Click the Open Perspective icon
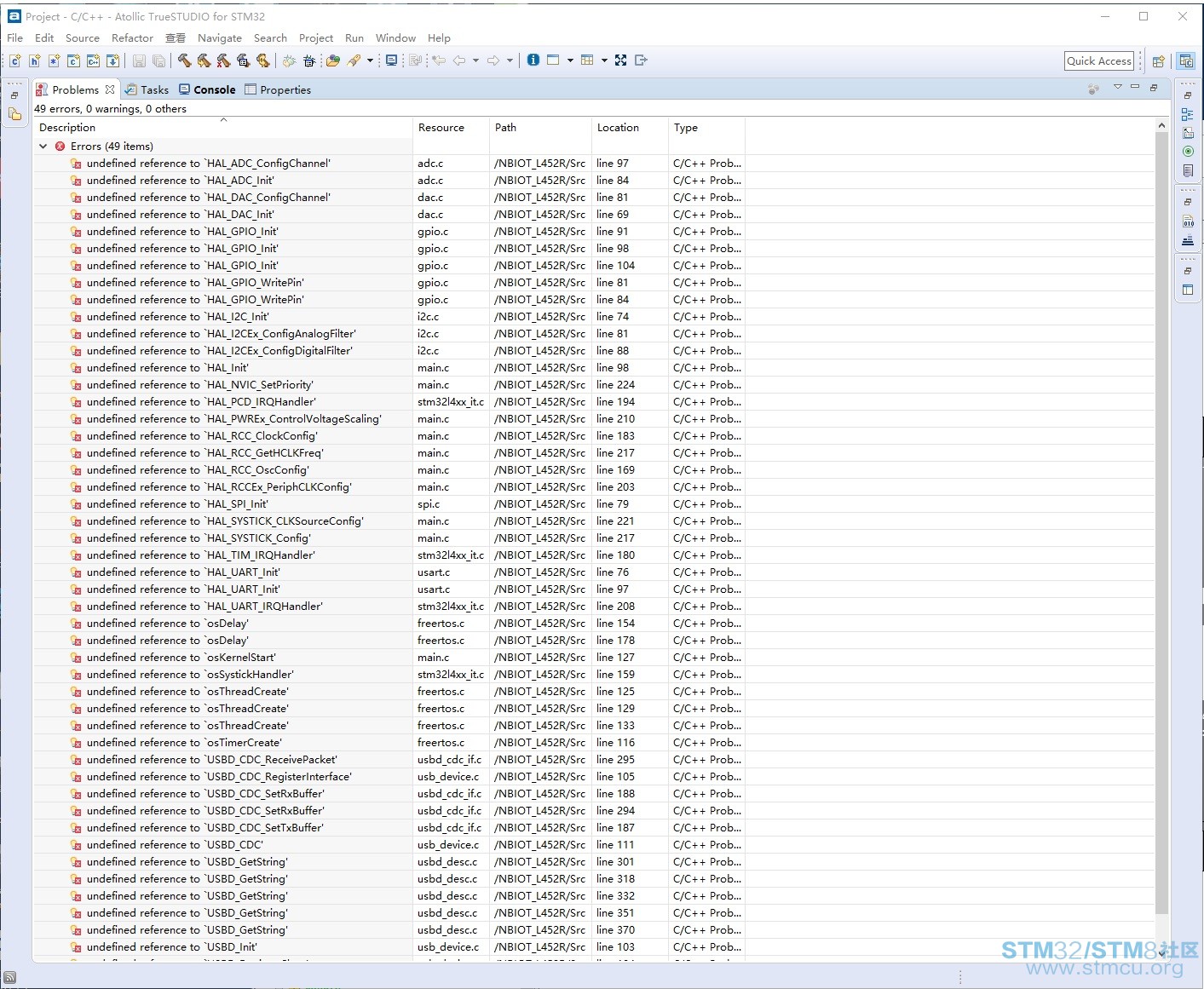The width and height of the screenshot is (1204, 989). click(x=1159, y=61)
